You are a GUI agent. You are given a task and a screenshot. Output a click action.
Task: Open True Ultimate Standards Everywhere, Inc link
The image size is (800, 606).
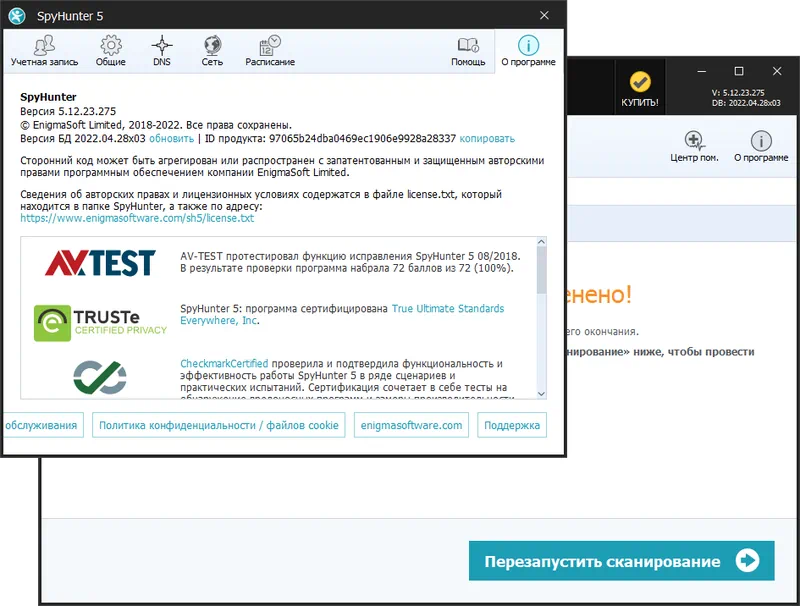tap(342, 314)
